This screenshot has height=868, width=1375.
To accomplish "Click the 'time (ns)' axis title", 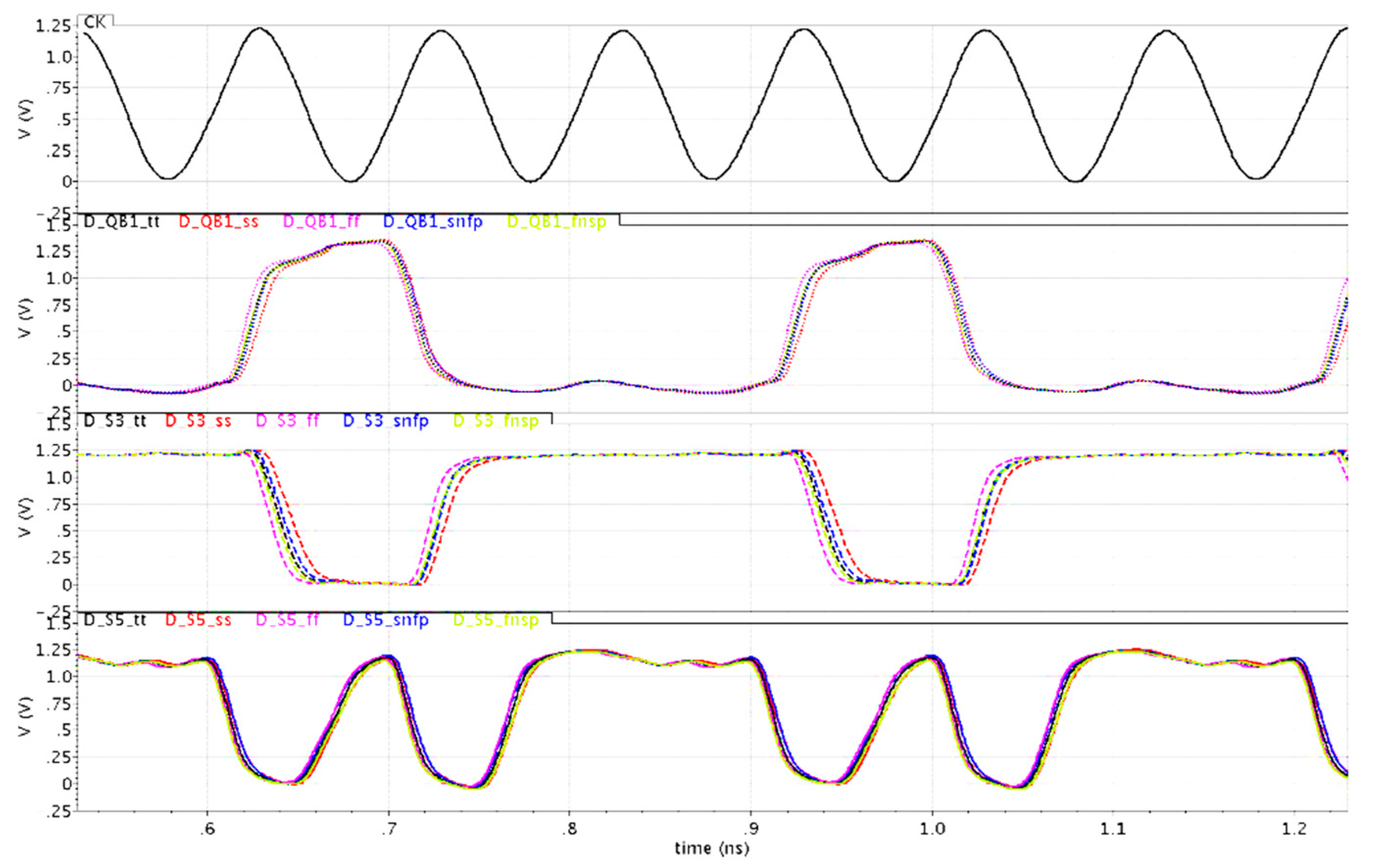I will (x=712, y=848).
